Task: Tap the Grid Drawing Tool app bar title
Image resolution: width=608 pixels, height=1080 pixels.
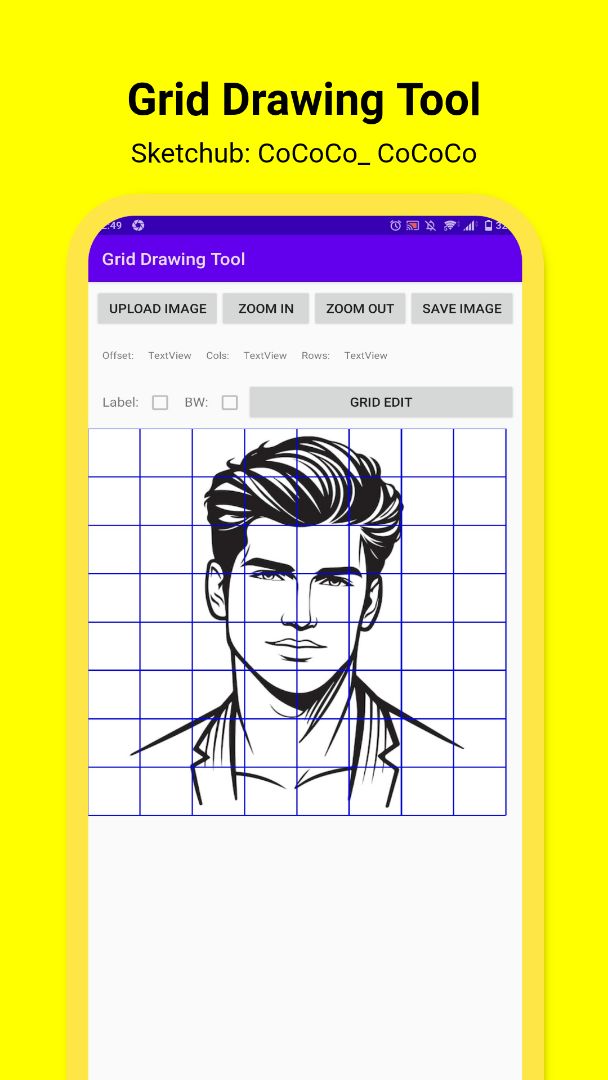Action: point(174,259)
